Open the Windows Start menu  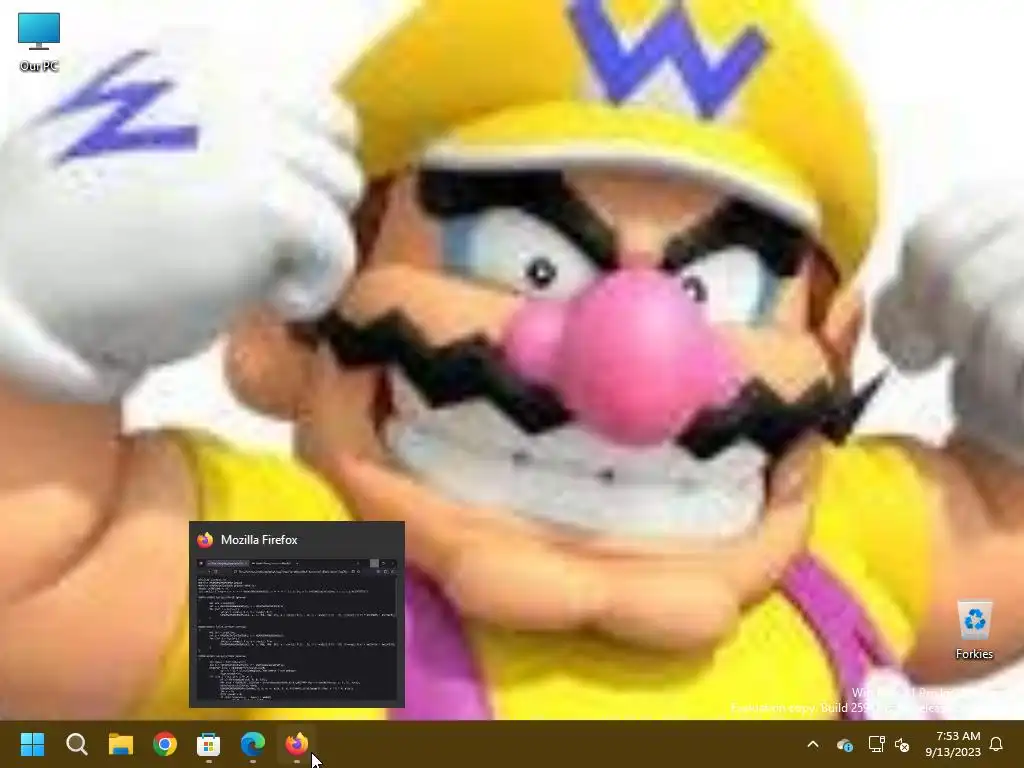32,744
